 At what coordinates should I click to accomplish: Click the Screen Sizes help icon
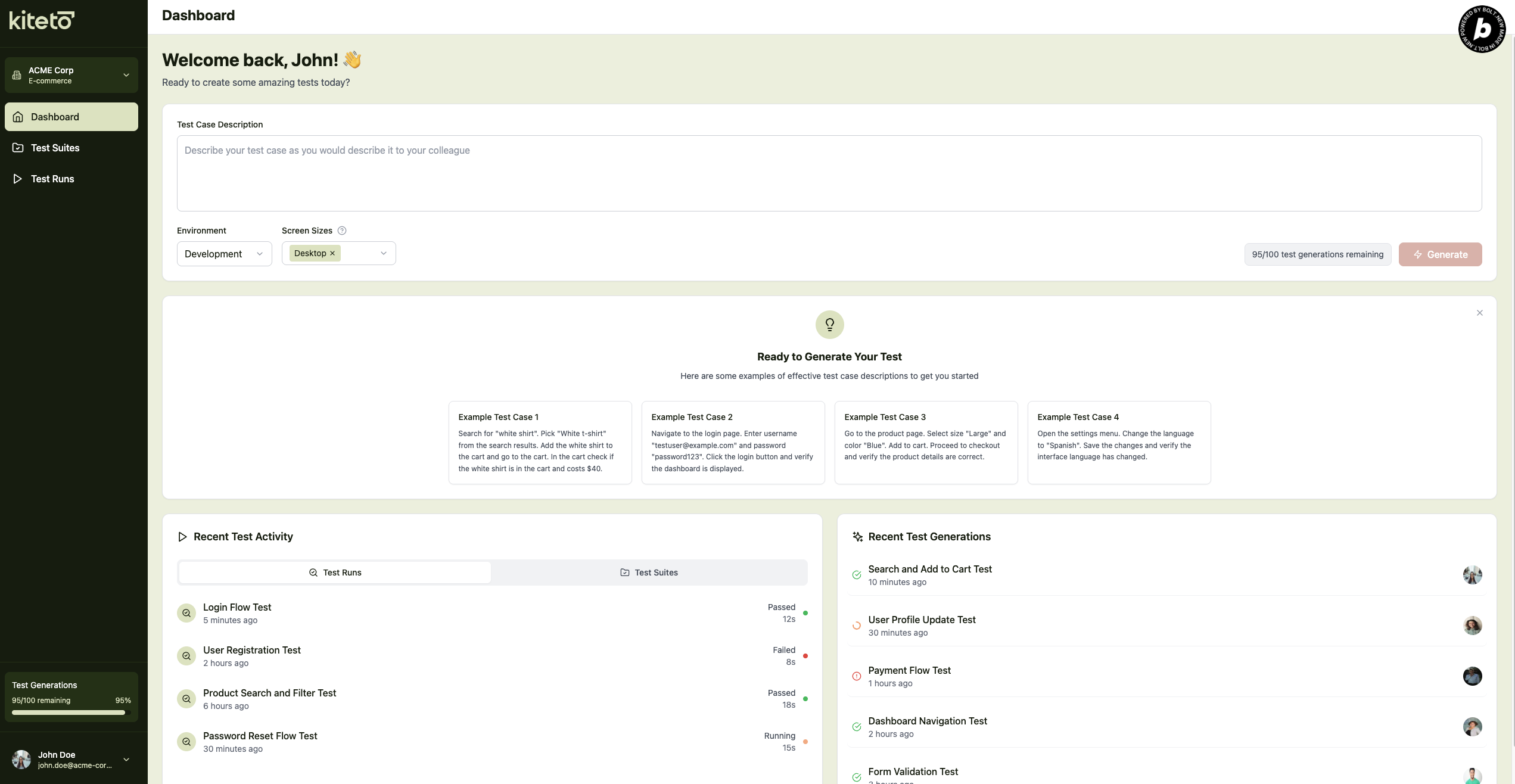click(x=342, y=231)
